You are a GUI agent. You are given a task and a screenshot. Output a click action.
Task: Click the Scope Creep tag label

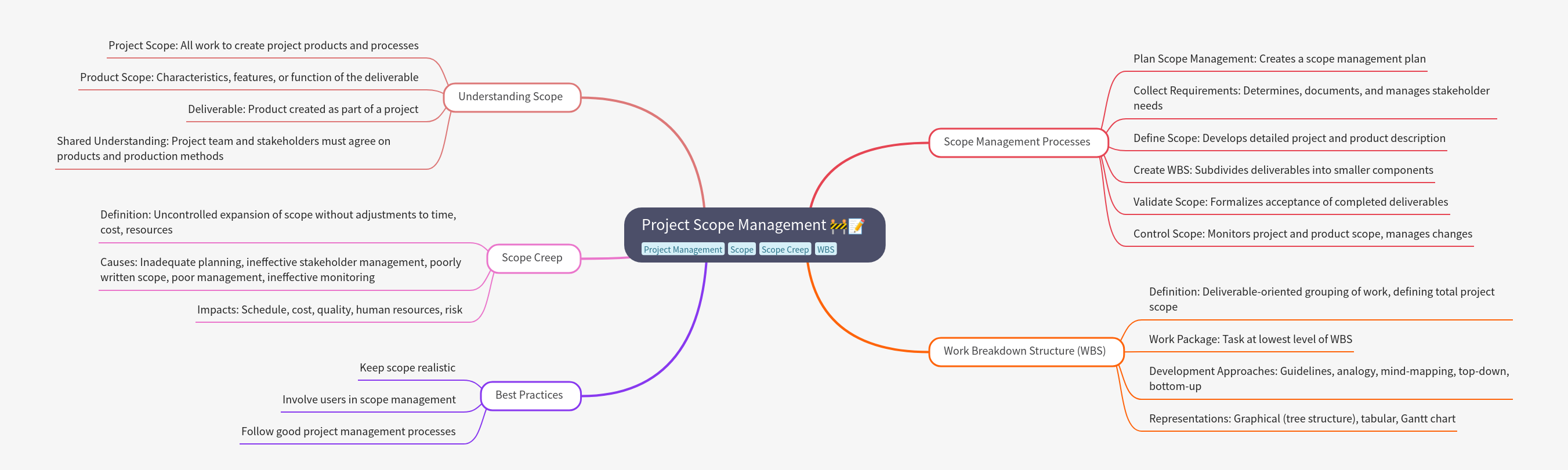785,249
